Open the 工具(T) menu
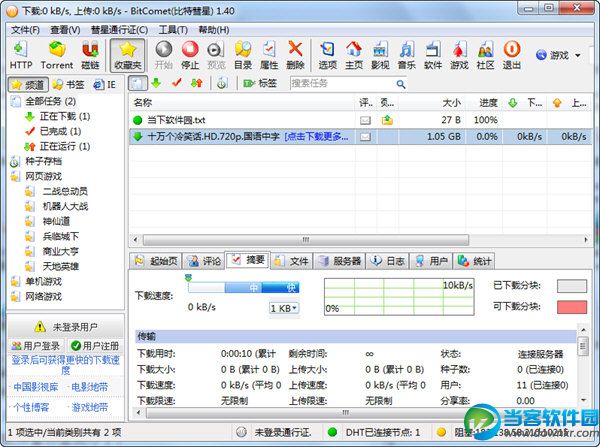 tap(173, 30)
